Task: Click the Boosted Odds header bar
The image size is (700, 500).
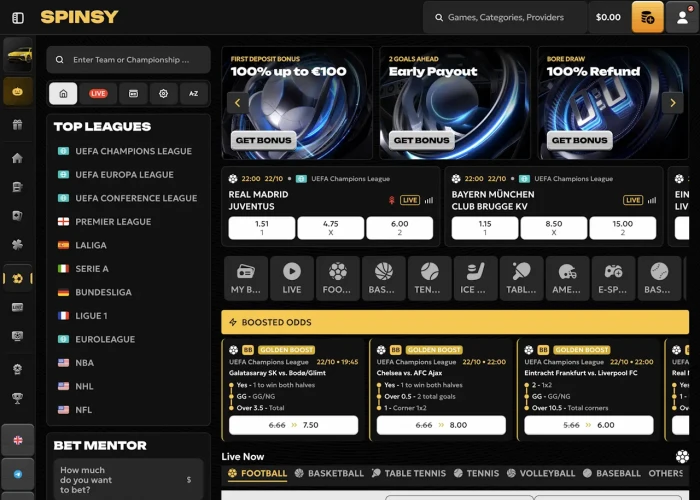Action: pyautogui.click(x=455, y=322)
